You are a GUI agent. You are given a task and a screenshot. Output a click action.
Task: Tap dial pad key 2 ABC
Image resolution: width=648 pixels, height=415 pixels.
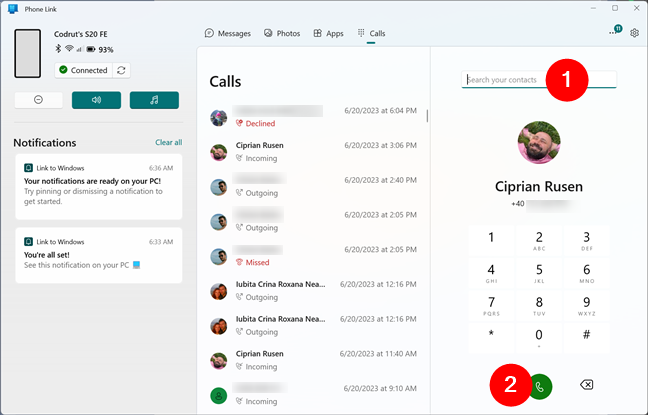tap(539, 241)
